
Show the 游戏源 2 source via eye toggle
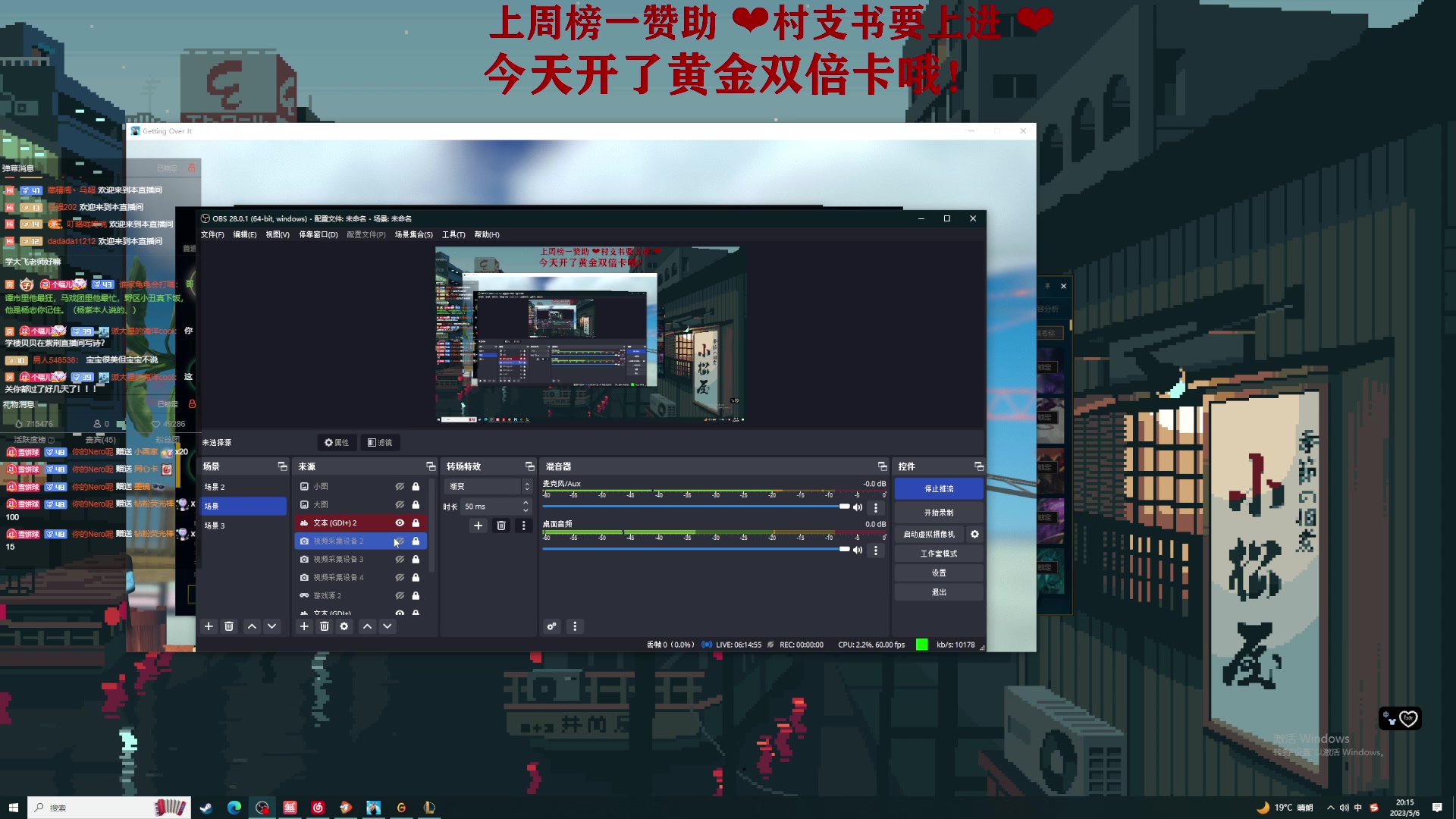400,596
